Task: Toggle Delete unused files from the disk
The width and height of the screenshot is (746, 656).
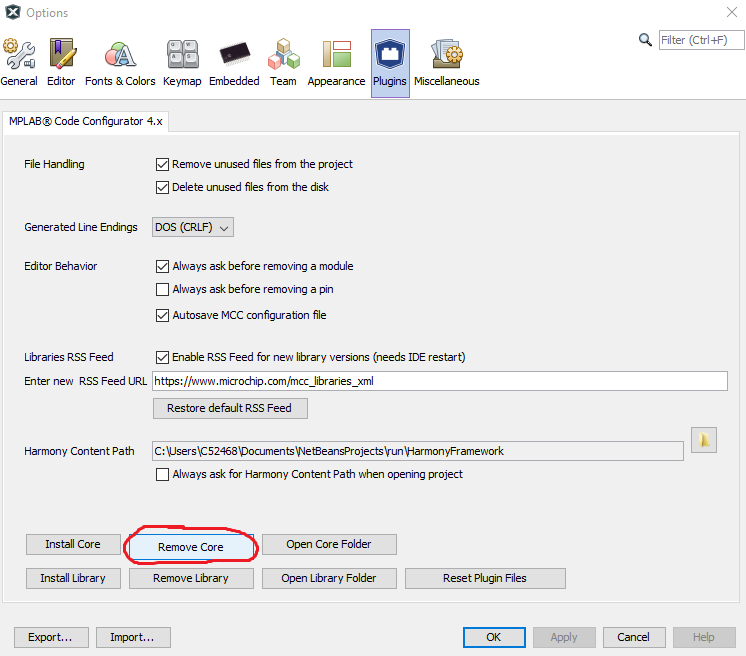Action: click(x=162, y=187)
